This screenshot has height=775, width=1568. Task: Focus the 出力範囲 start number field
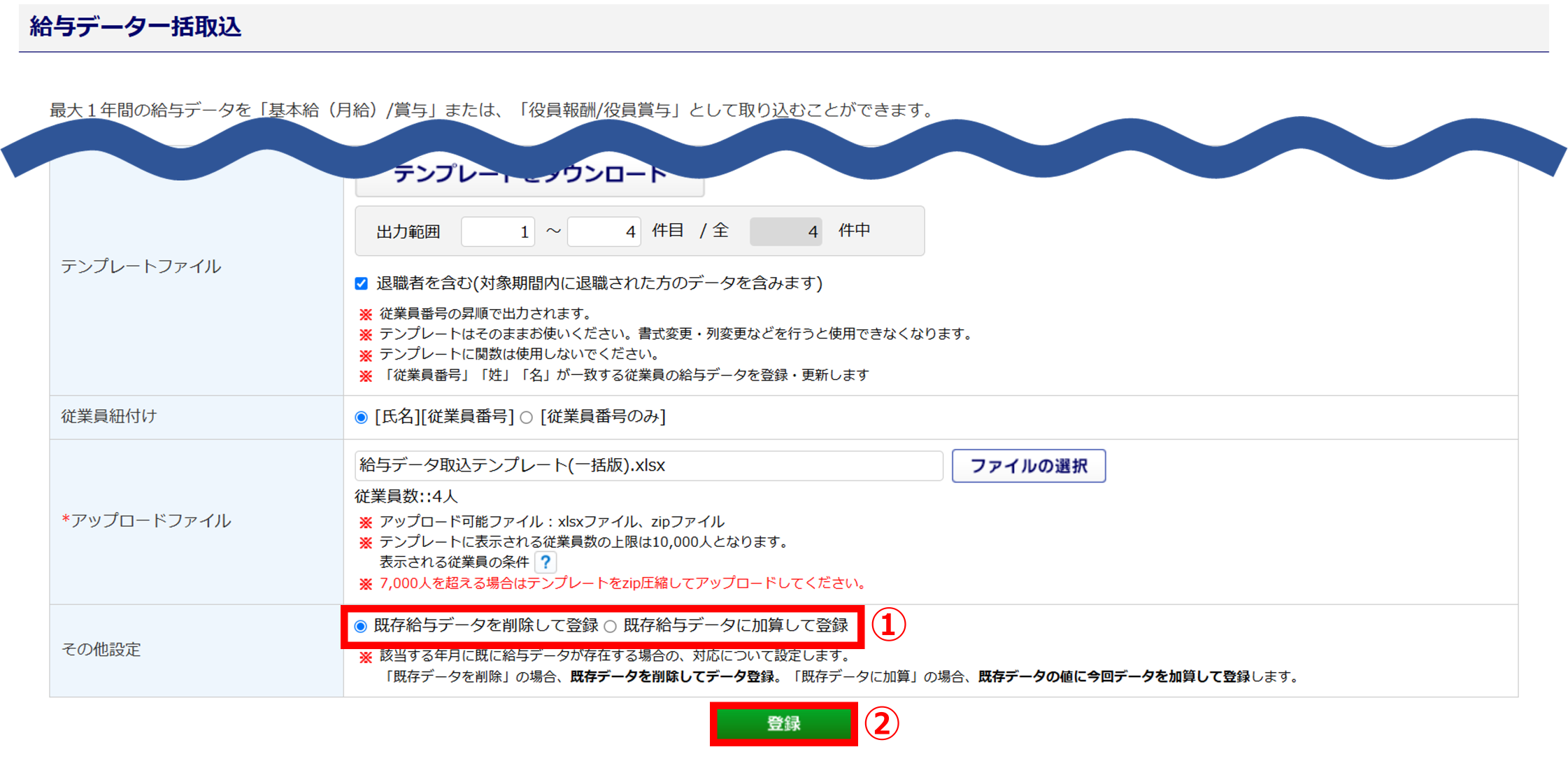coord(498,232)
